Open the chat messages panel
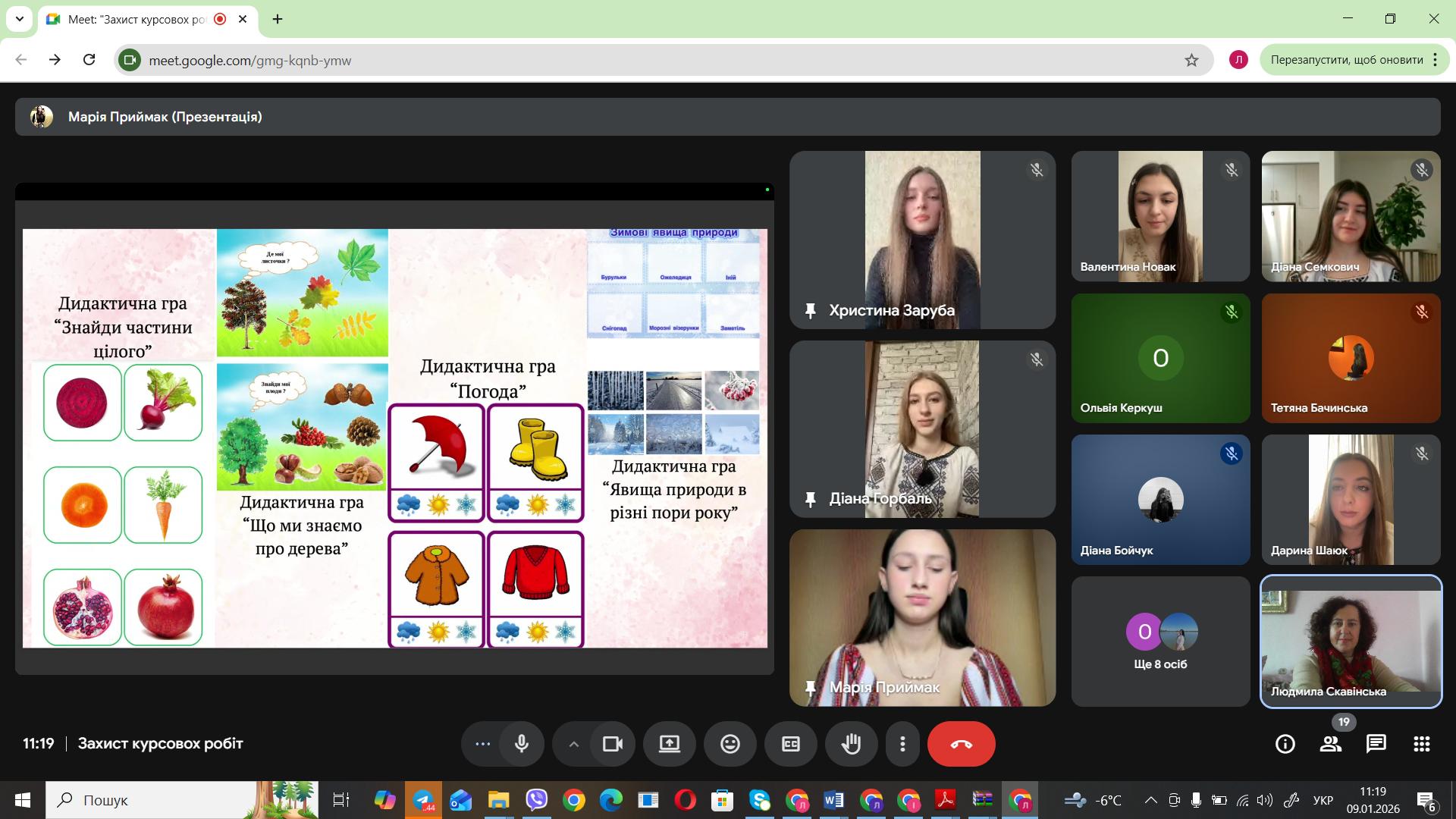 (x=1376, y=744)
